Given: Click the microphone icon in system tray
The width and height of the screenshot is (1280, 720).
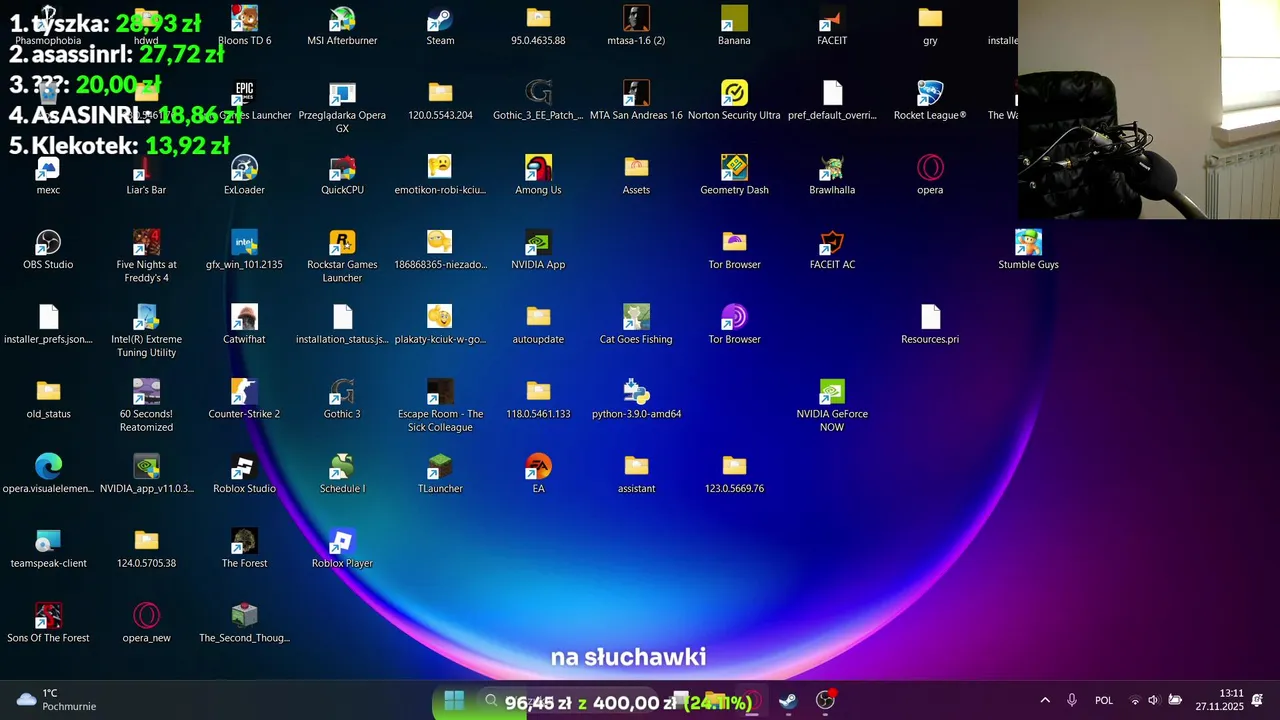Looking at the screenshot, I should coord(1072,701).
